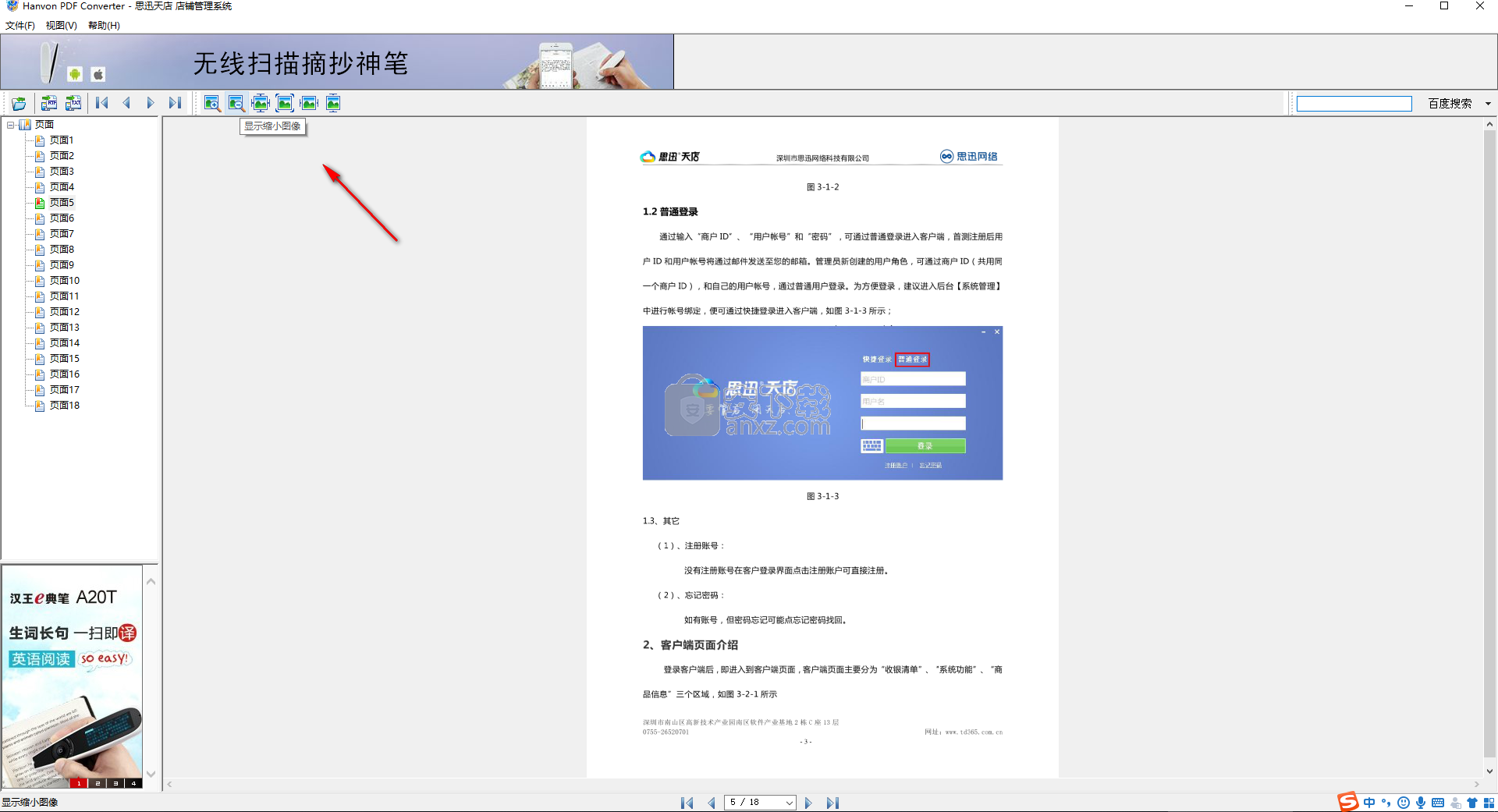Screen dimensions: 1498x812
Task: Select 页面11 in the page tree
Action: (x=65, y=296)
